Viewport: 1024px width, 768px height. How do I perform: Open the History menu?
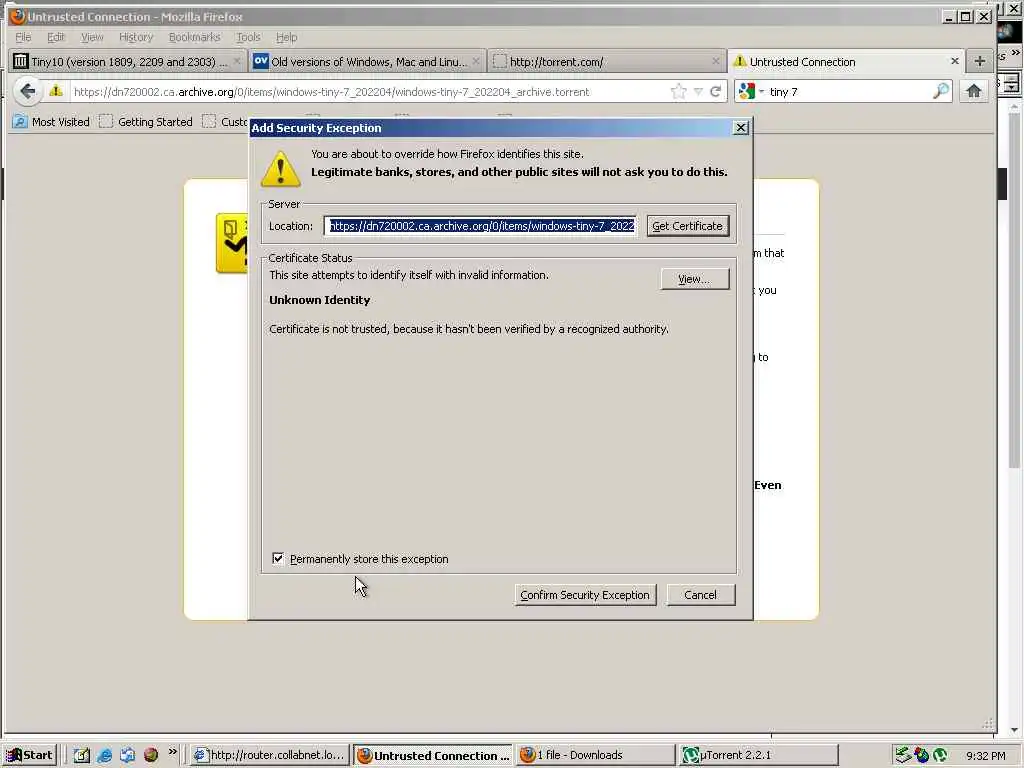click(136, 37)
